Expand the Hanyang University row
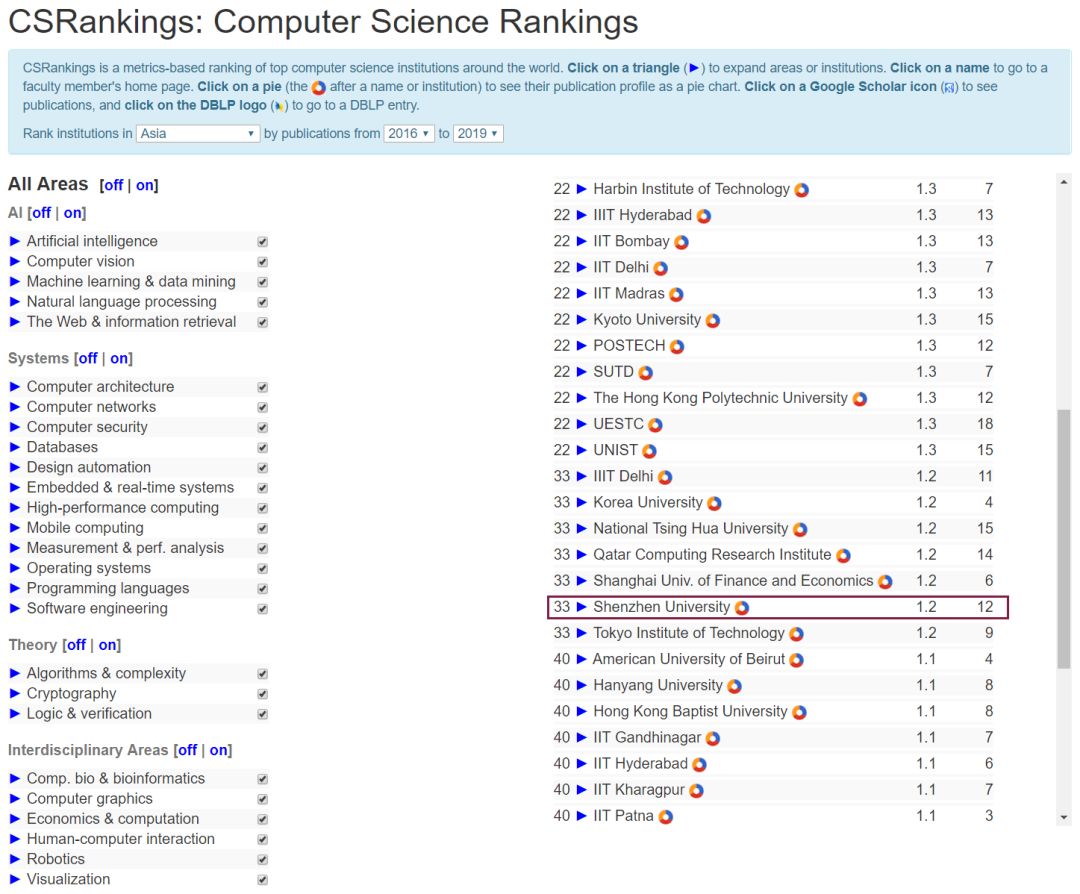Screen dimensions: 1080x894 (x=581, y=685)
